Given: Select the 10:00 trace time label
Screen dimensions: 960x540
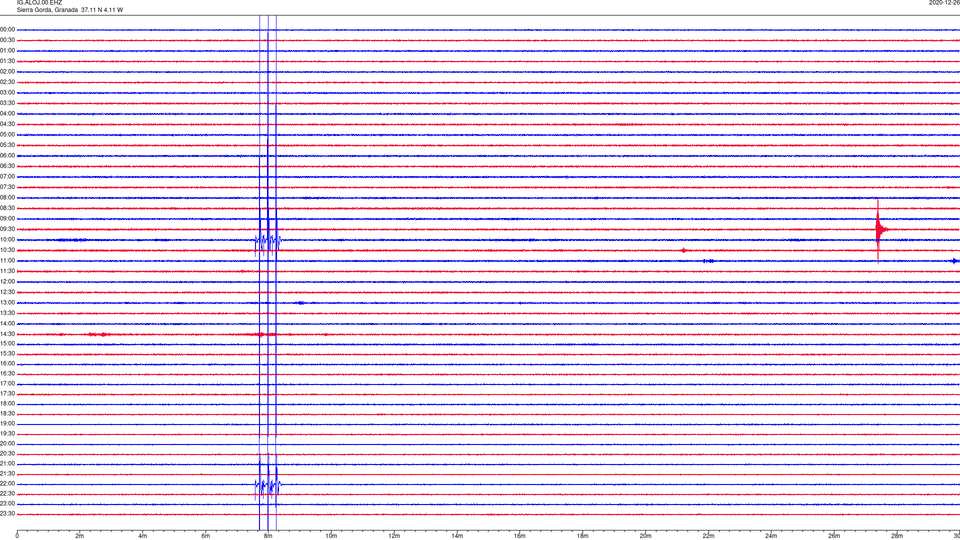Looking at the screenshot, I should [7, 240].
